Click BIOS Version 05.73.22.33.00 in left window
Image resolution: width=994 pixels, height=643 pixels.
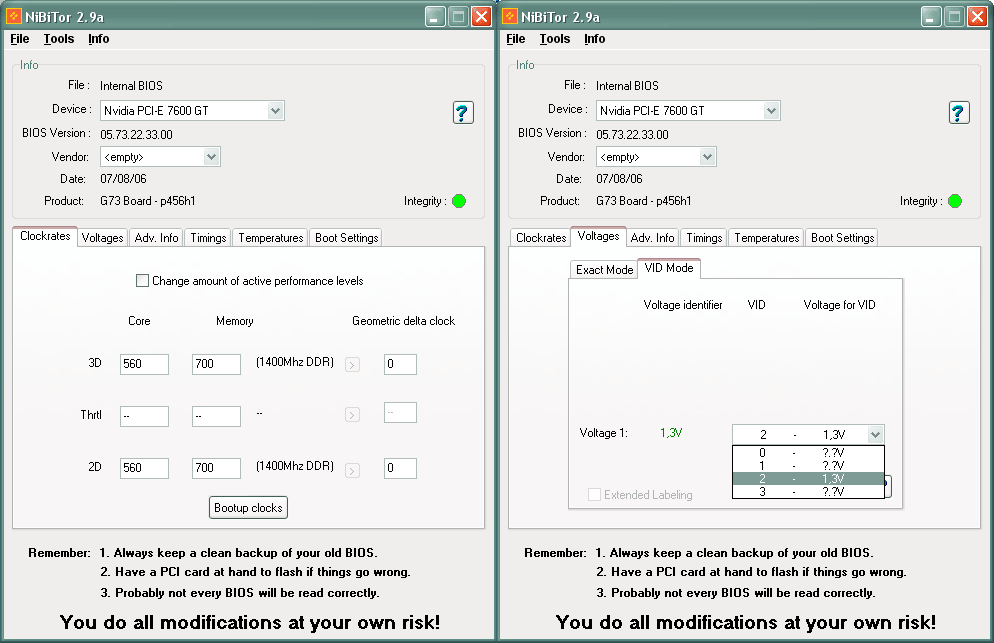tap(136, 134)
